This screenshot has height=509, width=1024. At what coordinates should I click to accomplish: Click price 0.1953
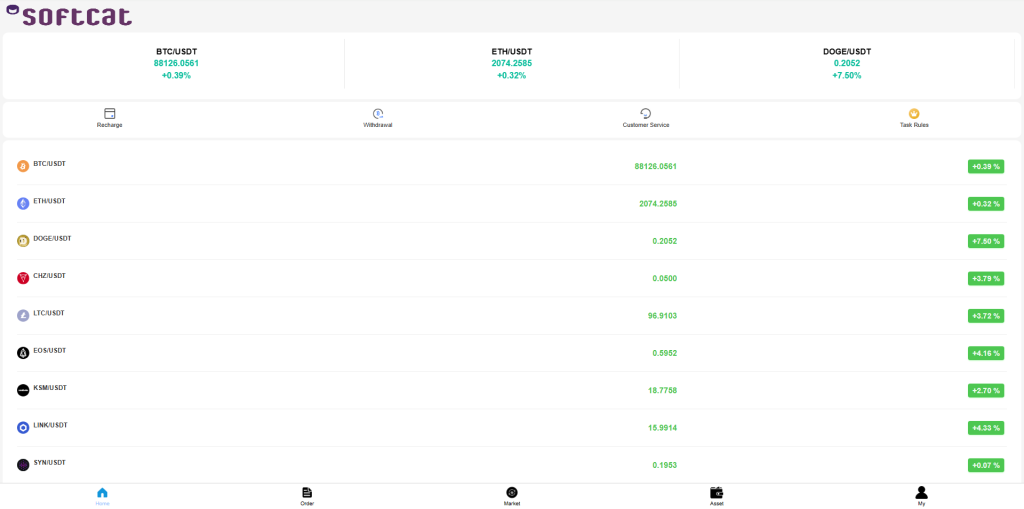(x=665, y=465)
